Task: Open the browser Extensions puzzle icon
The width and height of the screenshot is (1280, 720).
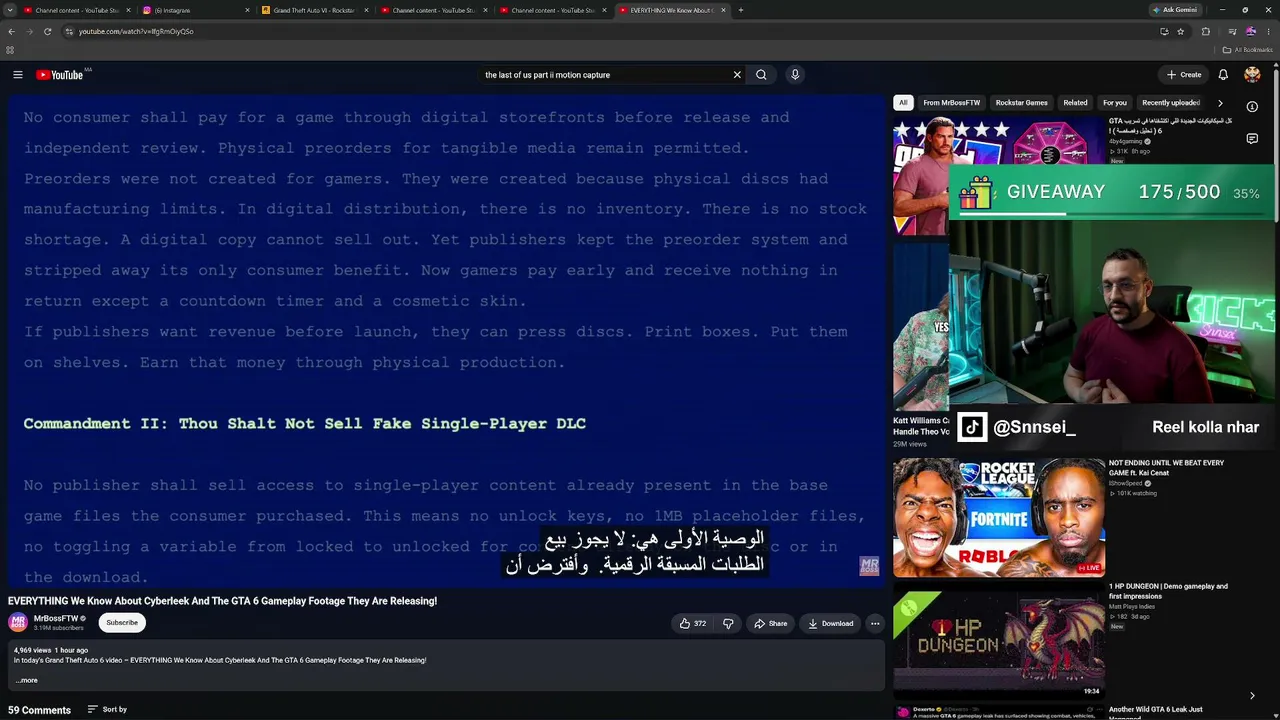Action: (x=1205, y=31)
